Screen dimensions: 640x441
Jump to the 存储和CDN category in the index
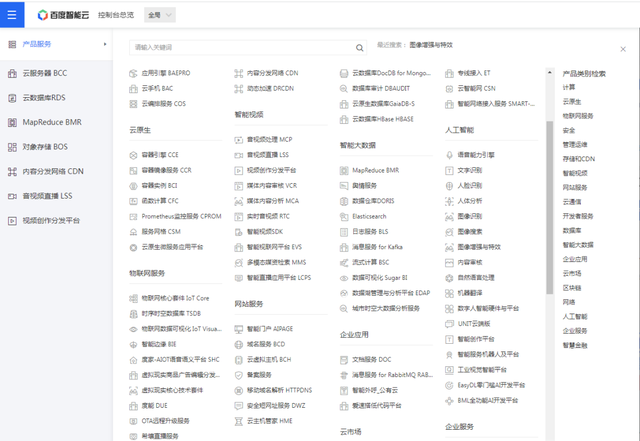579,159
